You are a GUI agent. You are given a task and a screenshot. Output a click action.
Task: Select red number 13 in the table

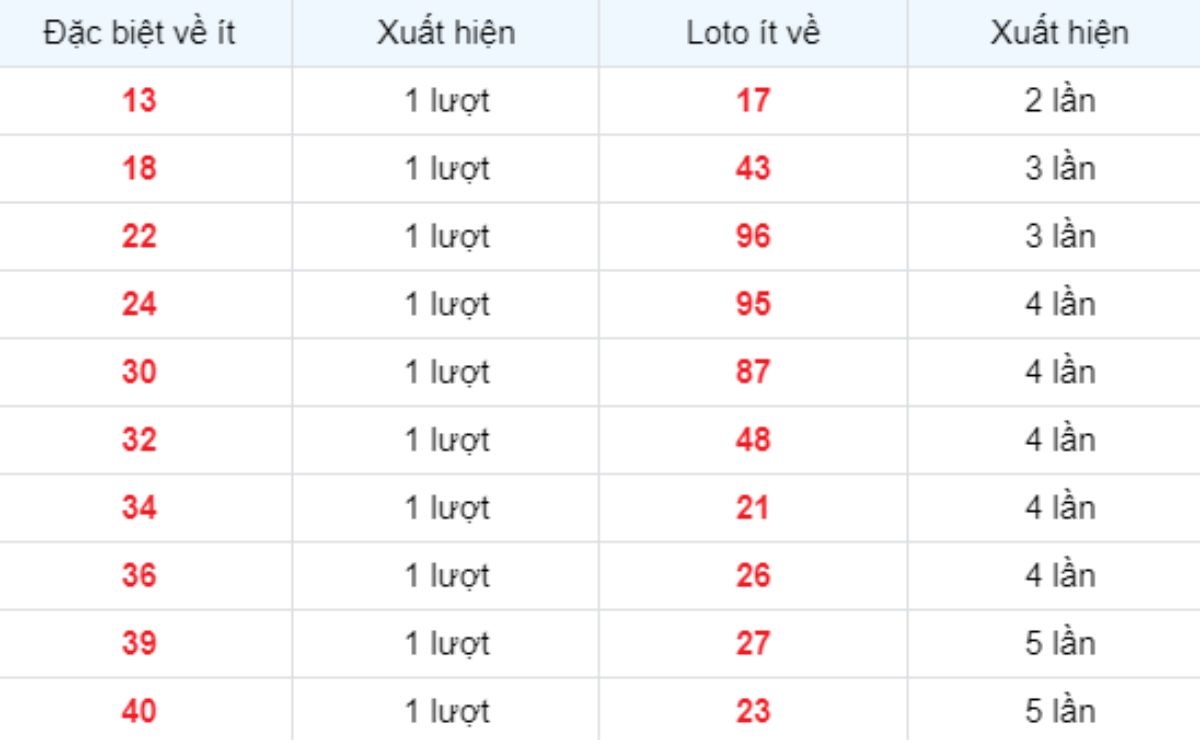(x=139, y=101)
